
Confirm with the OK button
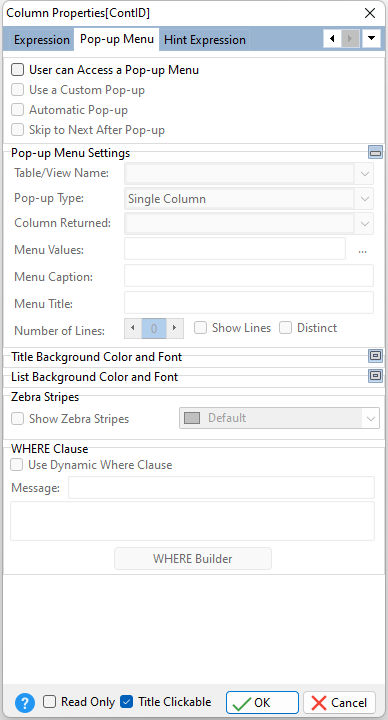tap(262, 703)
